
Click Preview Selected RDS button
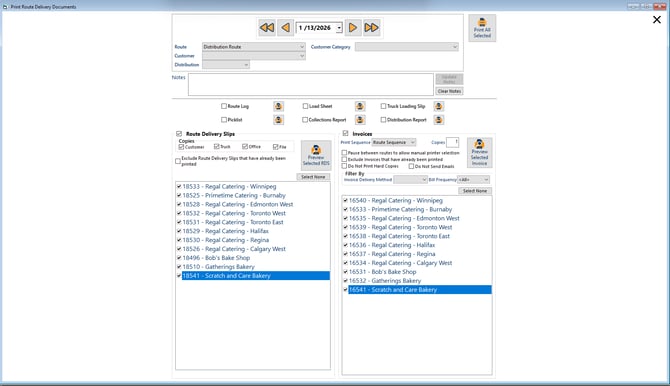pyautogui.click(x=316, y=155)
